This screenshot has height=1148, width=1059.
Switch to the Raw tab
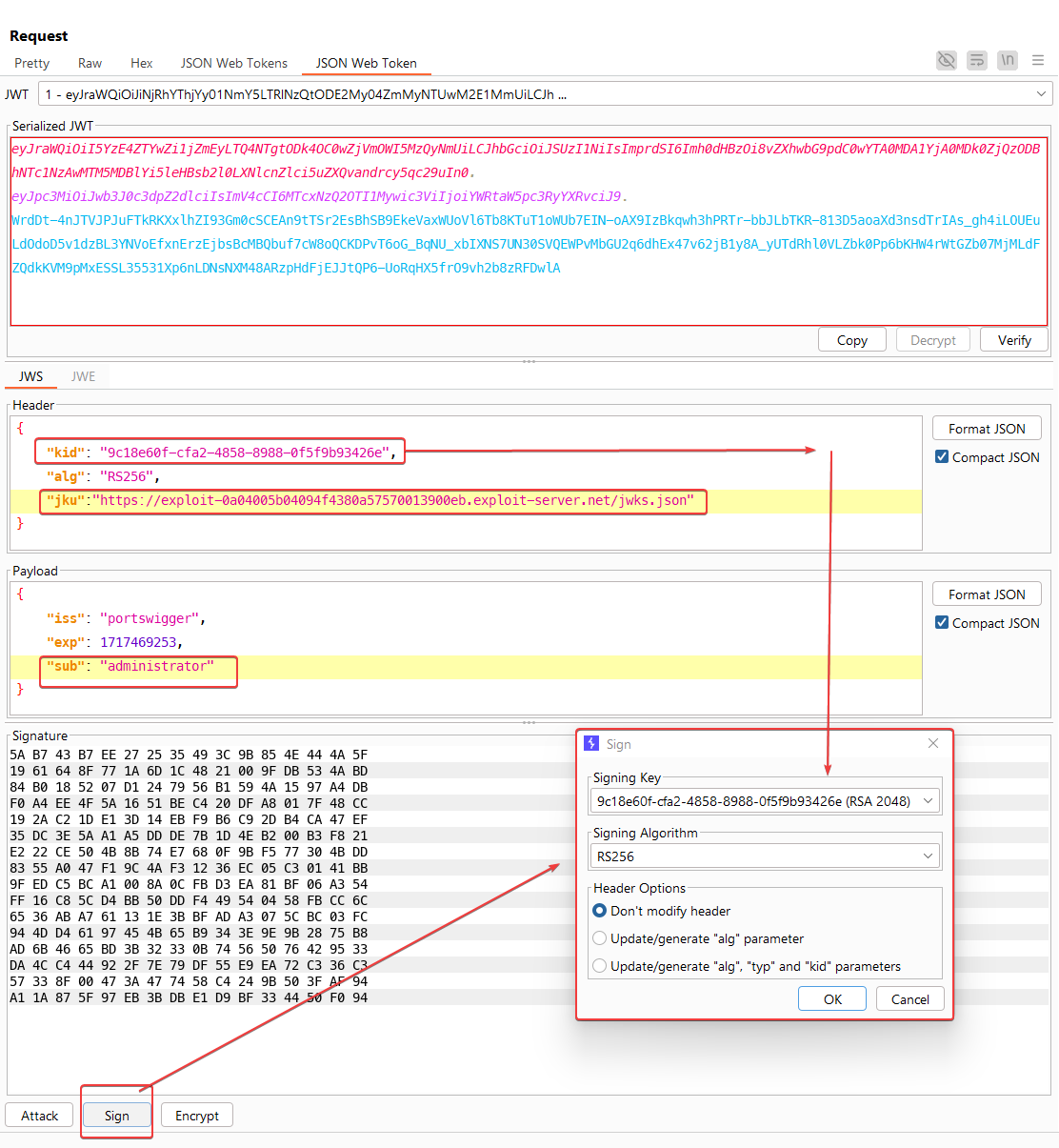coord(90,63)
